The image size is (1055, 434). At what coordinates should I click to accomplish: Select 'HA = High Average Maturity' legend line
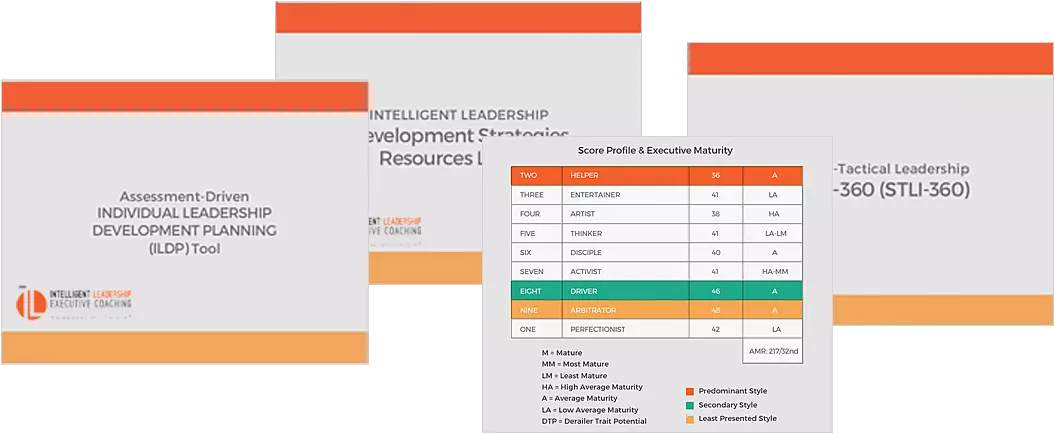point(592,387)
